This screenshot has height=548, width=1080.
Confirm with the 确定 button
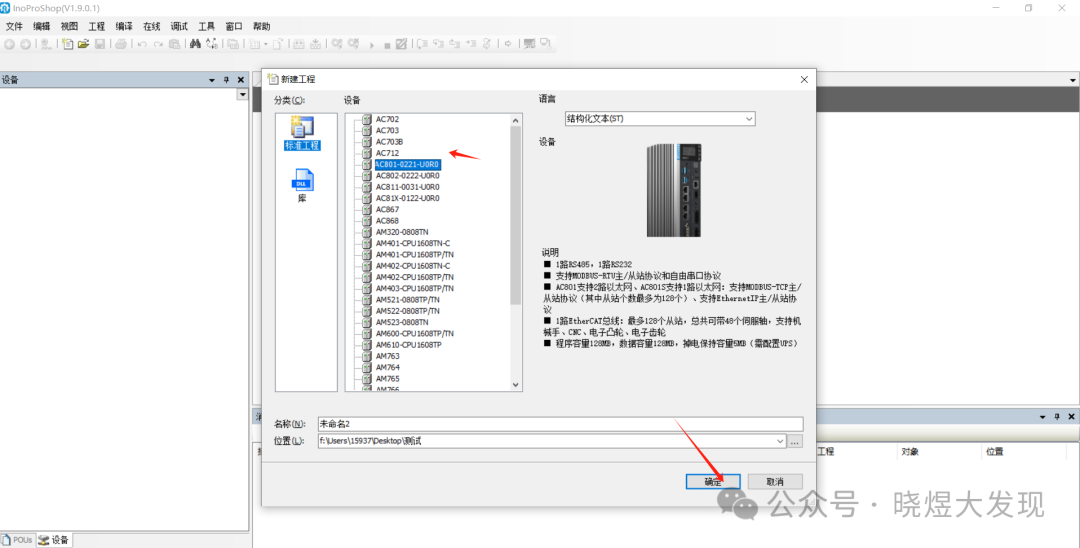tap(713, 482)
